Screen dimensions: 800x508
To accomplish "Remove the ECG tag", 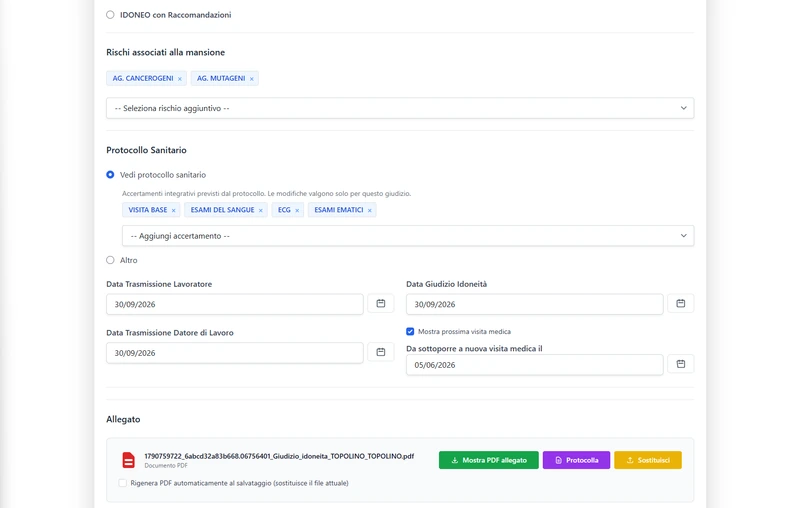I will pos(297,210).
